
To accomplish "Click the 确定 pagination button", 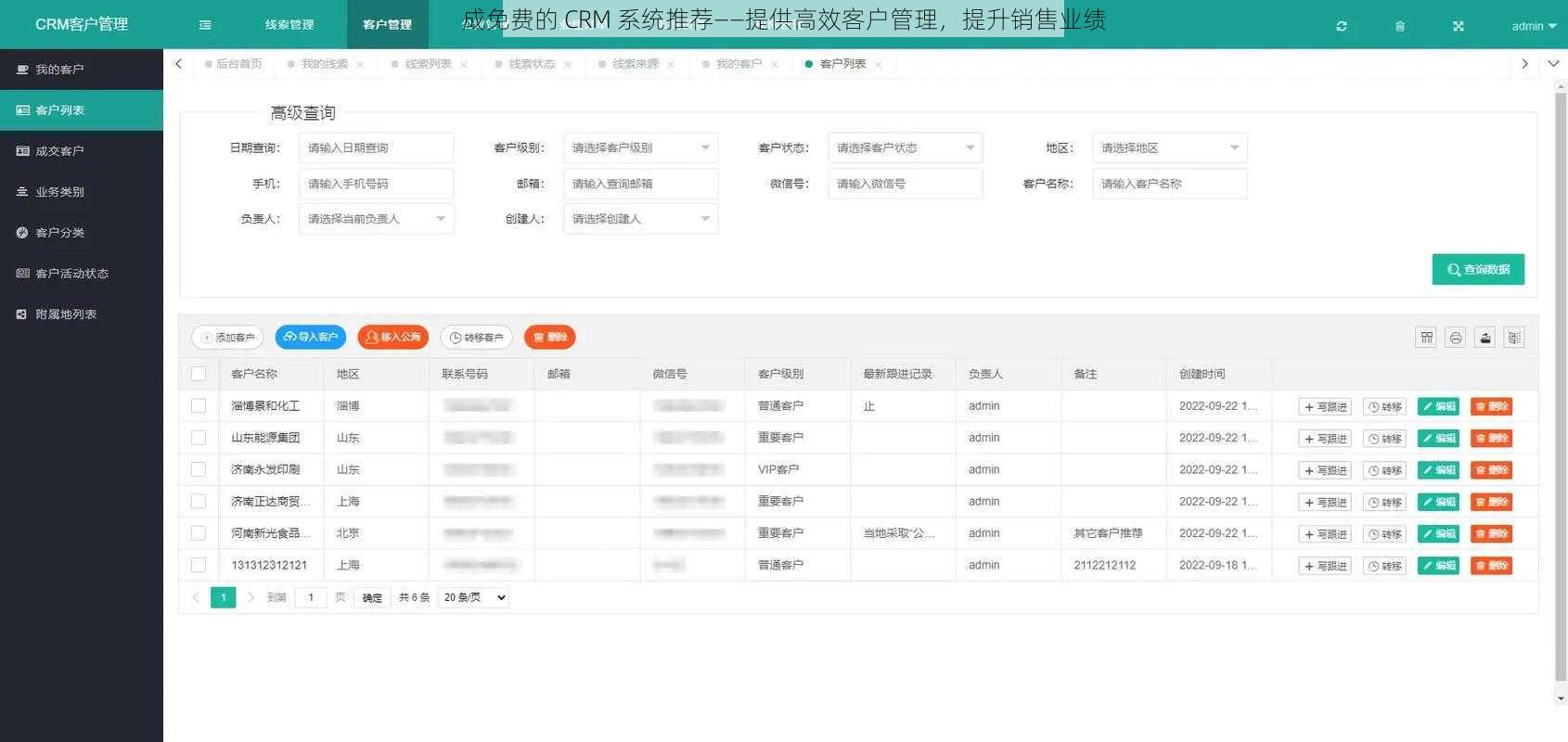I will coord(372,597).
